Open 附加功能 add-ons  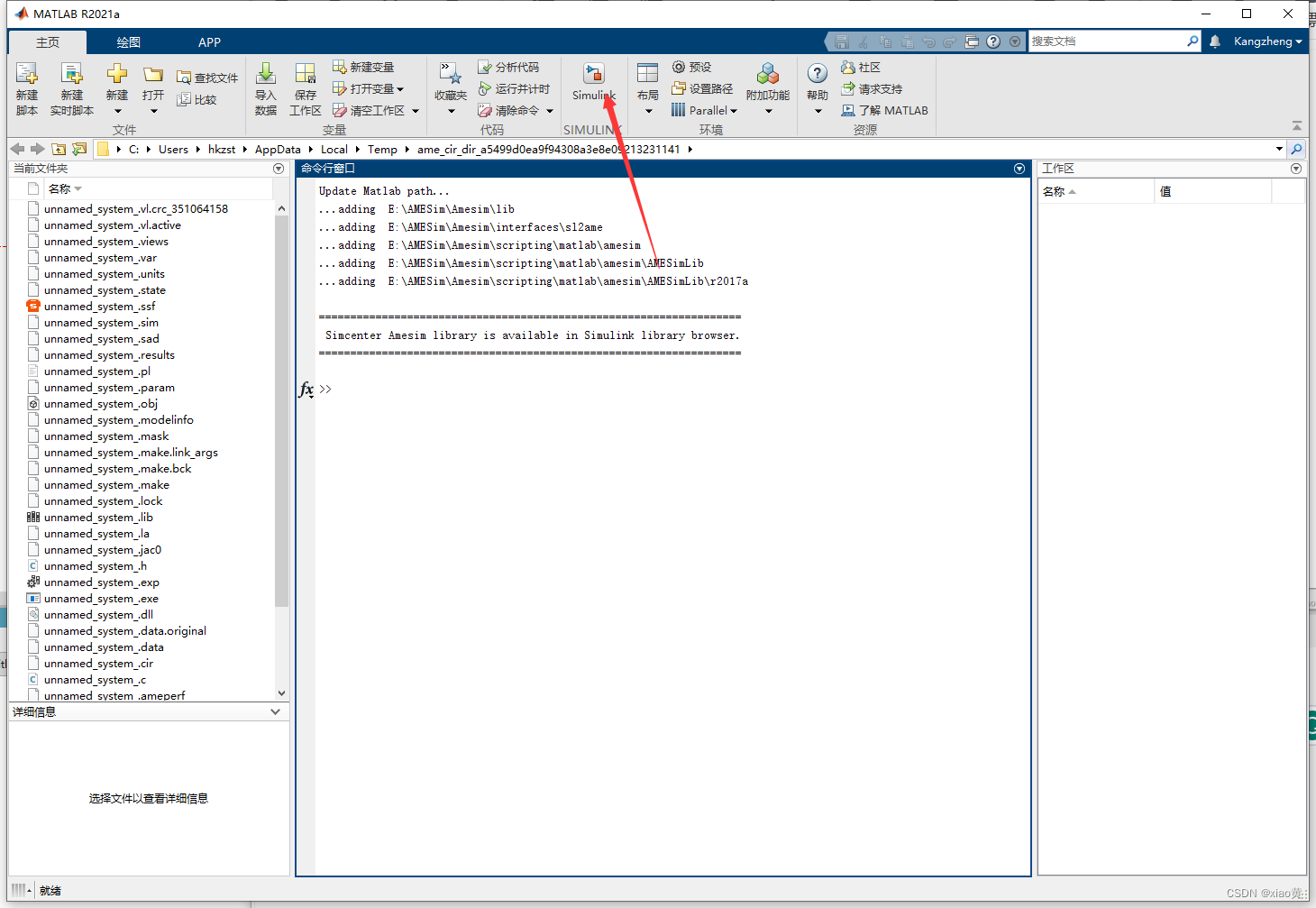[x=768, y=81]
